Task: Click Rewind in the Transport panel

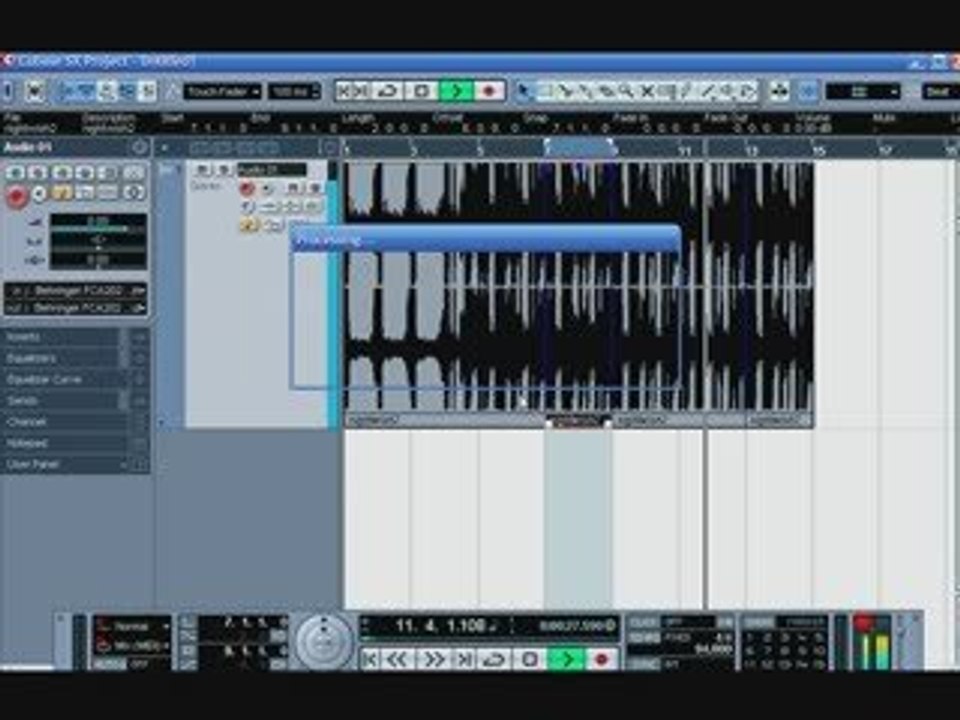Action: [397, 659]
